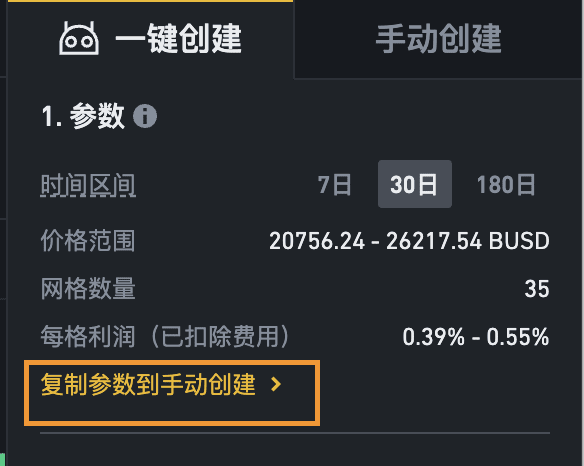Click the 0.39% - 0.55% profit value

(476, 337)
